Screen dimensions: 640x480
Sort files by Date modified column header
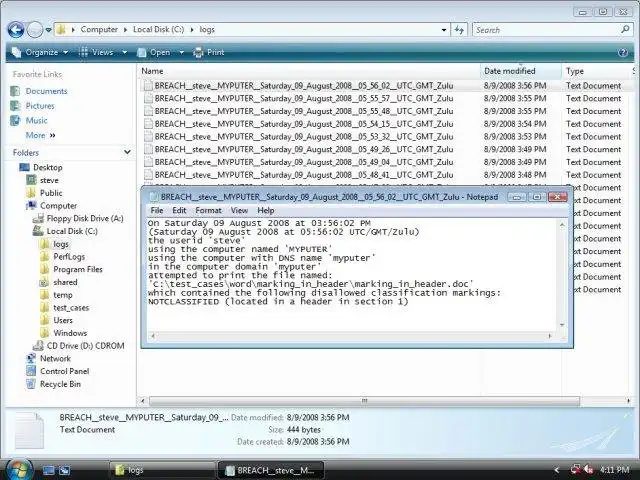point(521,71)
